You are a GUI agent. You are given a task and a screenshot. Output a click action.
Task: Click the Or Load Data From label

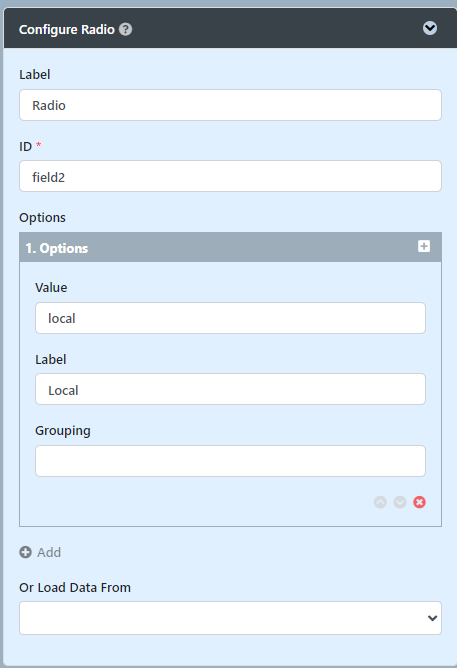point(75,587)
